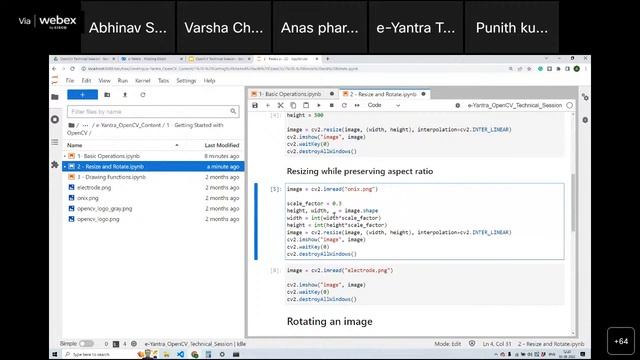The image size is (640, 360).
Task: Copy the selected cell
Action: point(293,105)
